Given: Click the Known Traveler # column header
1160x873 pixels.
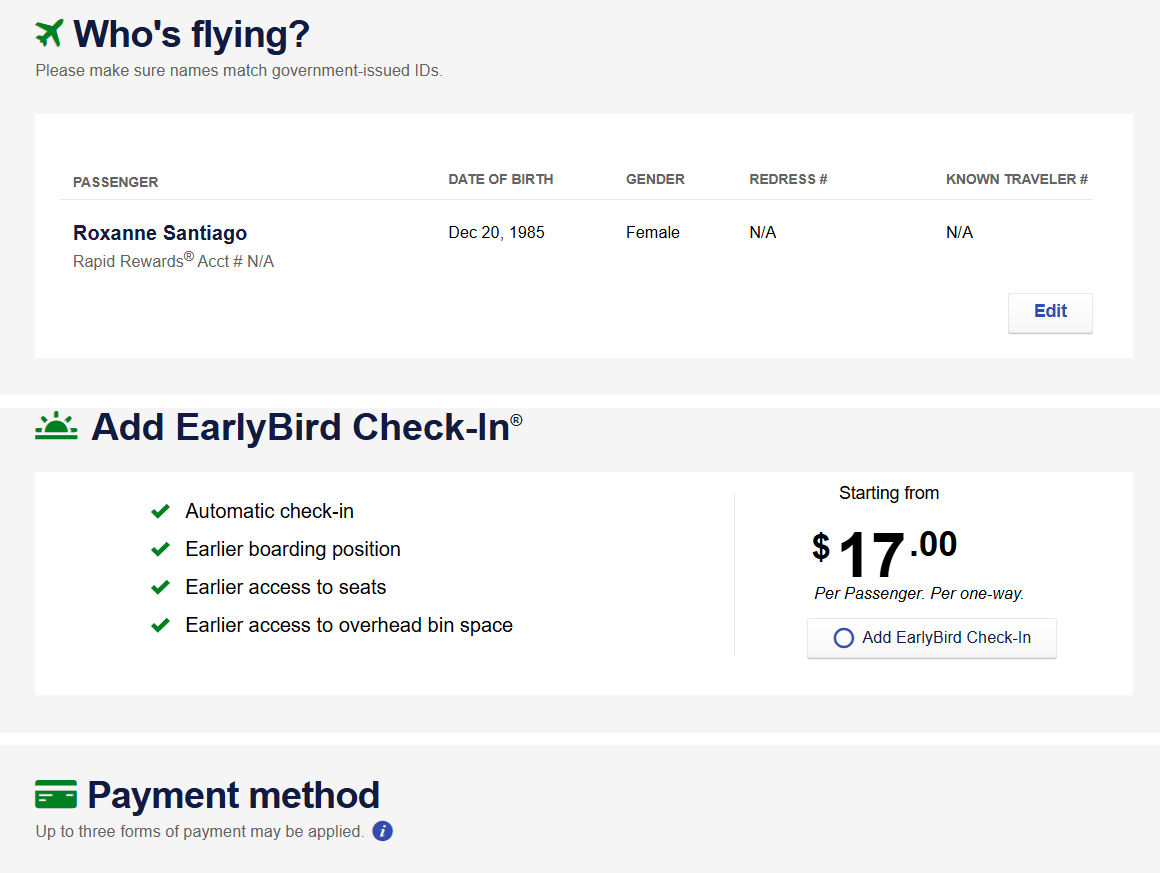Looking at the screenshot, I should [x=1016, y=180].
